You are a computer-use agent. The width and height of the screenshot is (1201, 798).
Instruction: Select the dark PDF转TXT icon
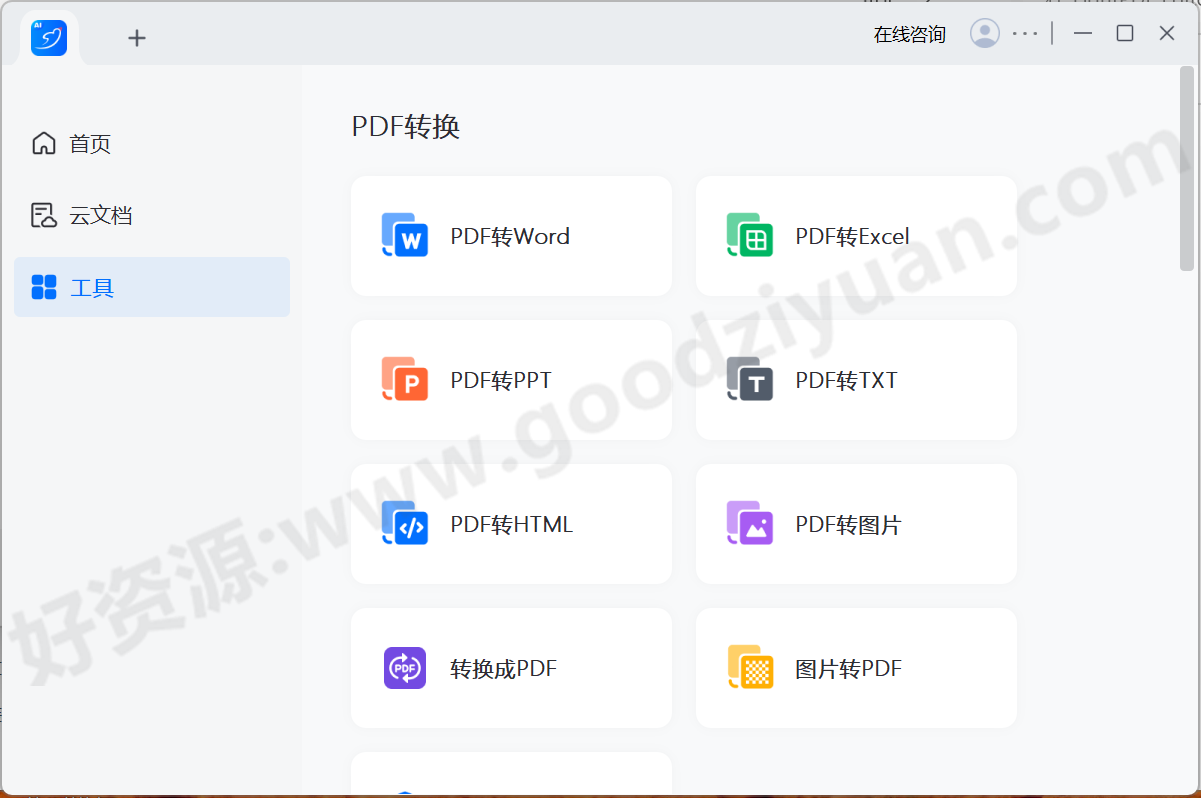tap(750, 380)
